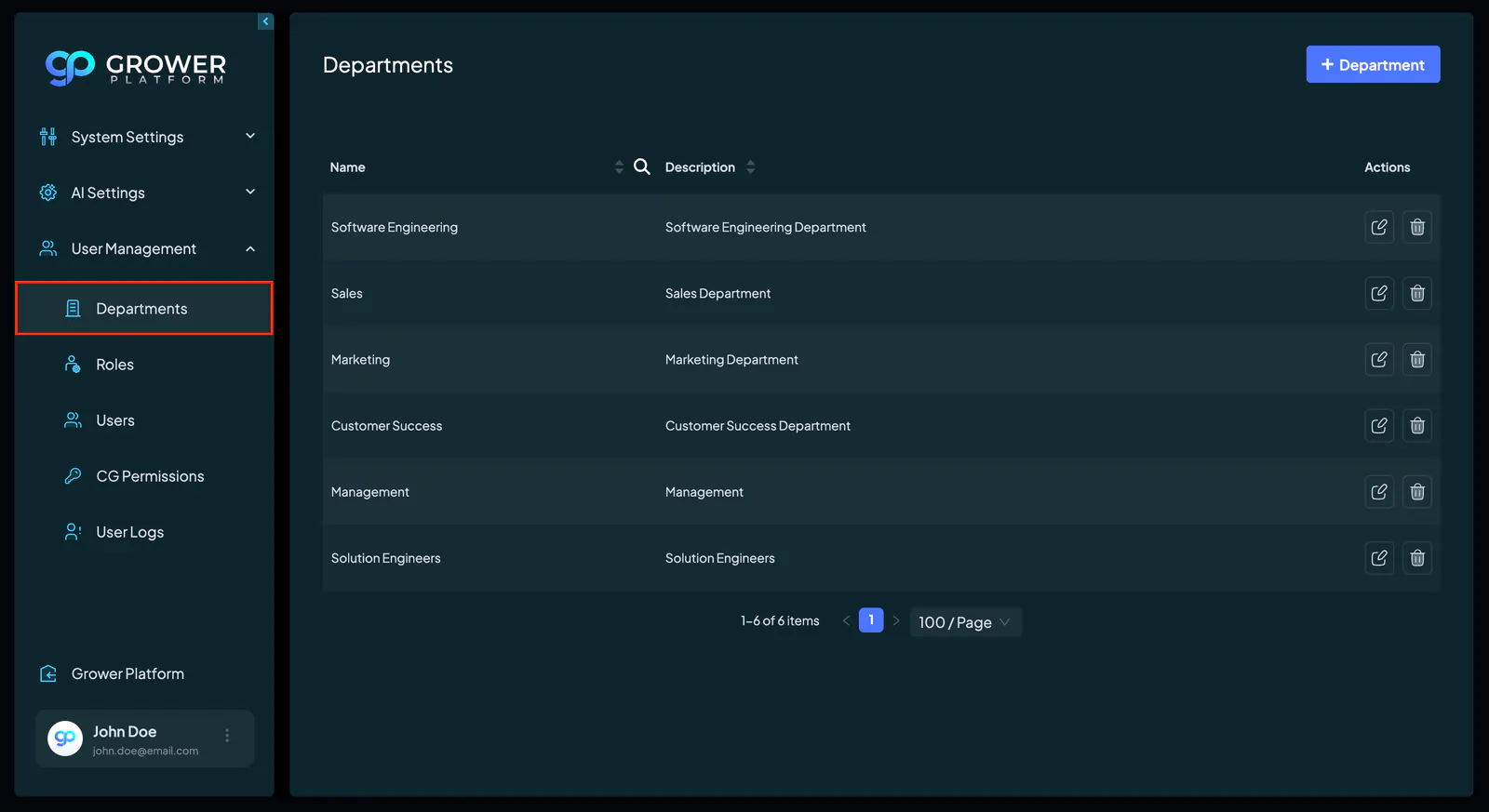The image size is (1489, 812).
Task: Collapse the sidebar with the arrow icon
Action: (265, 21)
